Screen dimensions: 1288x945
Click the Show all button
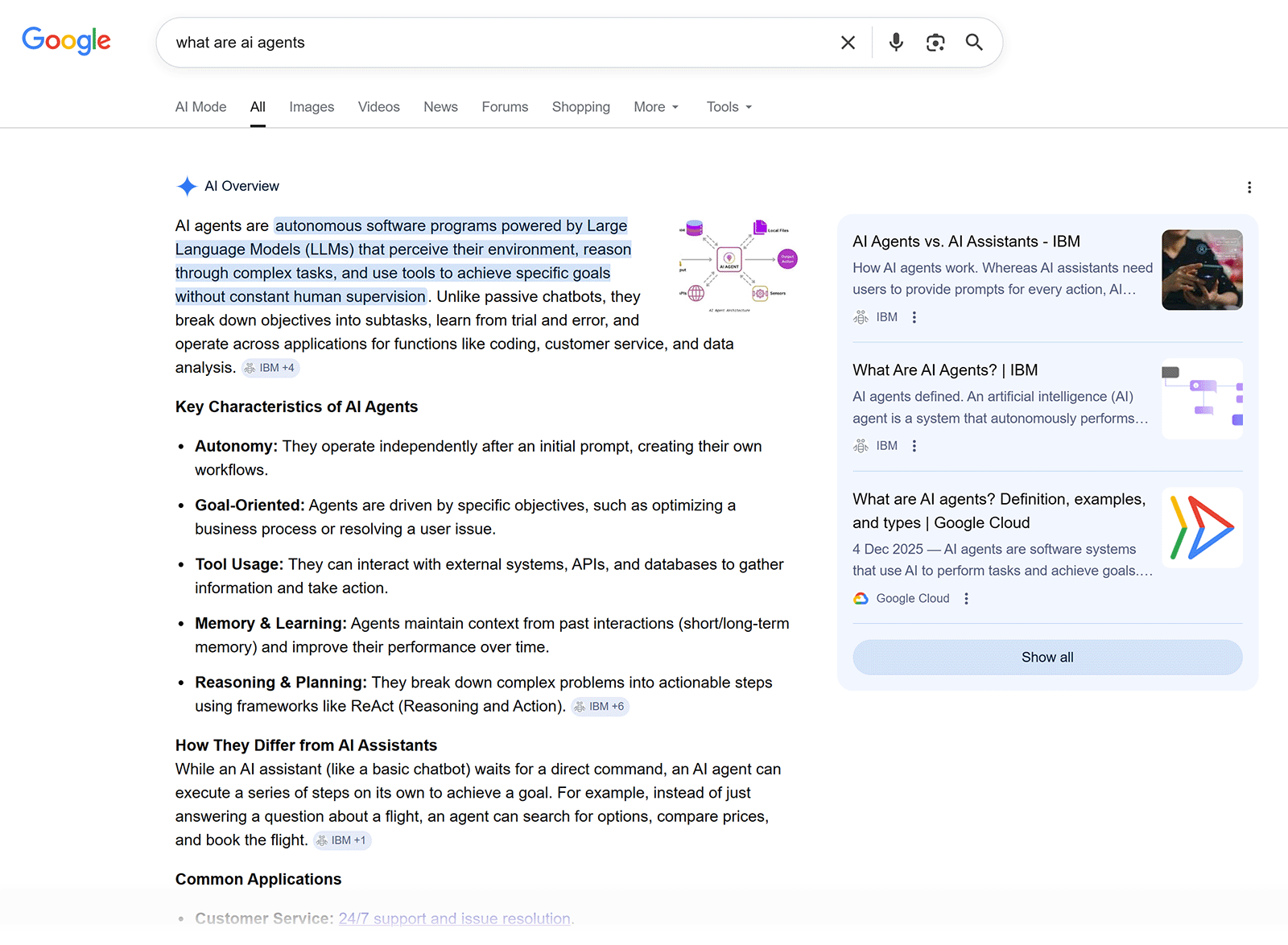(1046, 657)
